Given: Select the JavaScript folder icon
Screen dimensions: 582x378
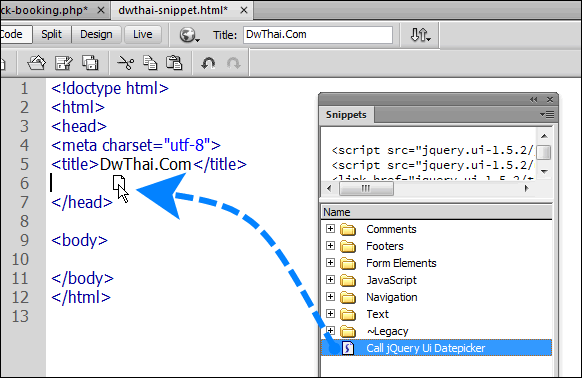Looking at the screenshot, I should pos(348,280).
